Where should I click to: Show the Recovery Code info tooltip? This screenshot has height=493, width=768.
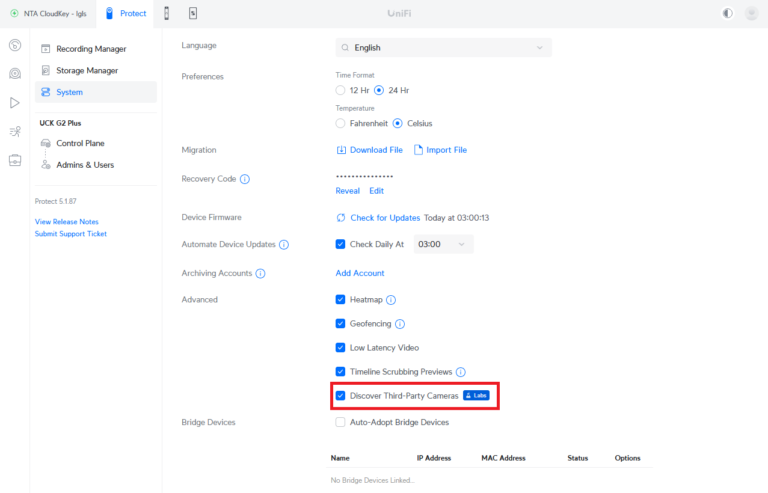click(245, 179)
